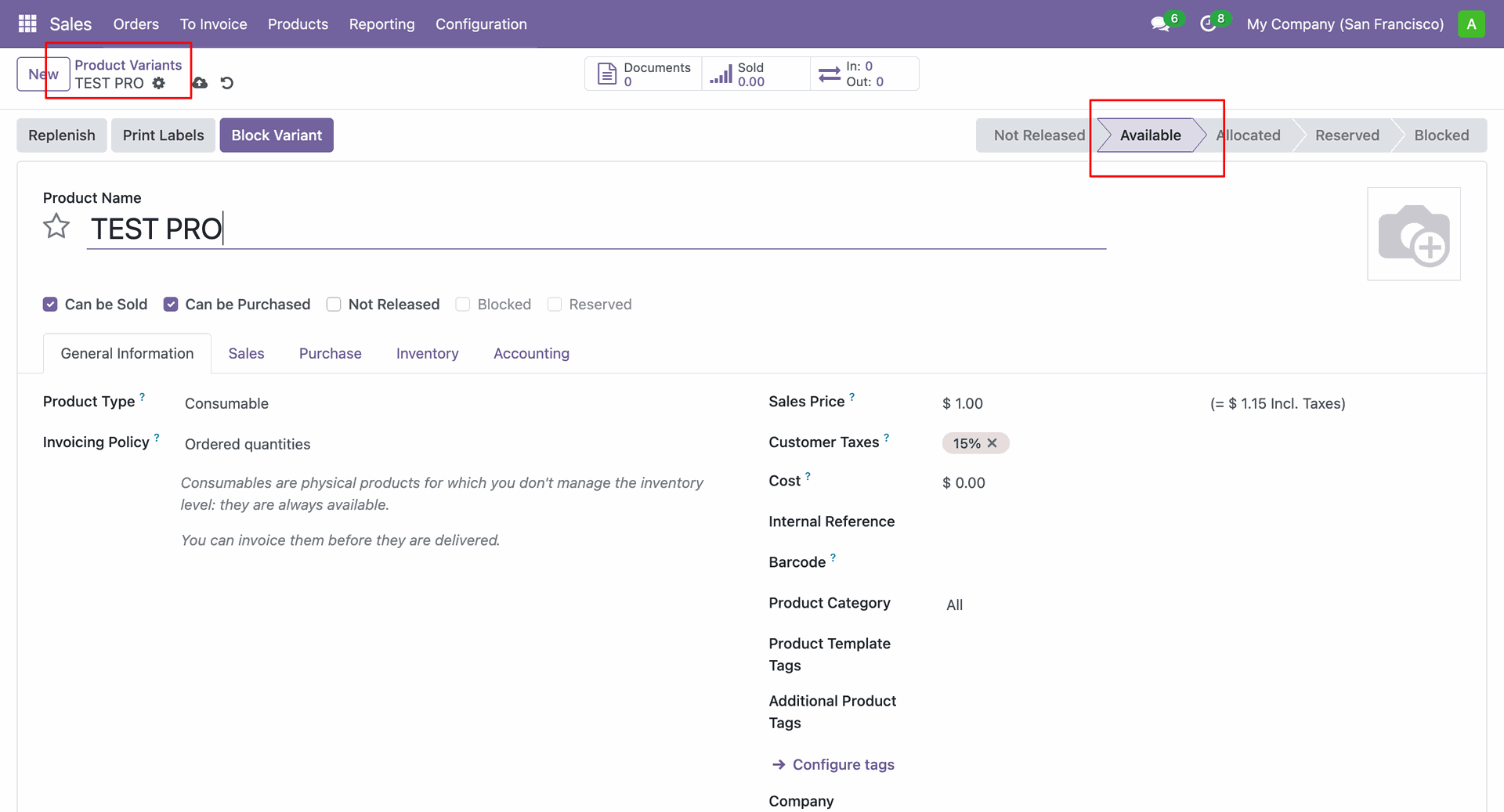Discard changes with the undo arrow icon

pyautogui.click(x=227, y=83)
